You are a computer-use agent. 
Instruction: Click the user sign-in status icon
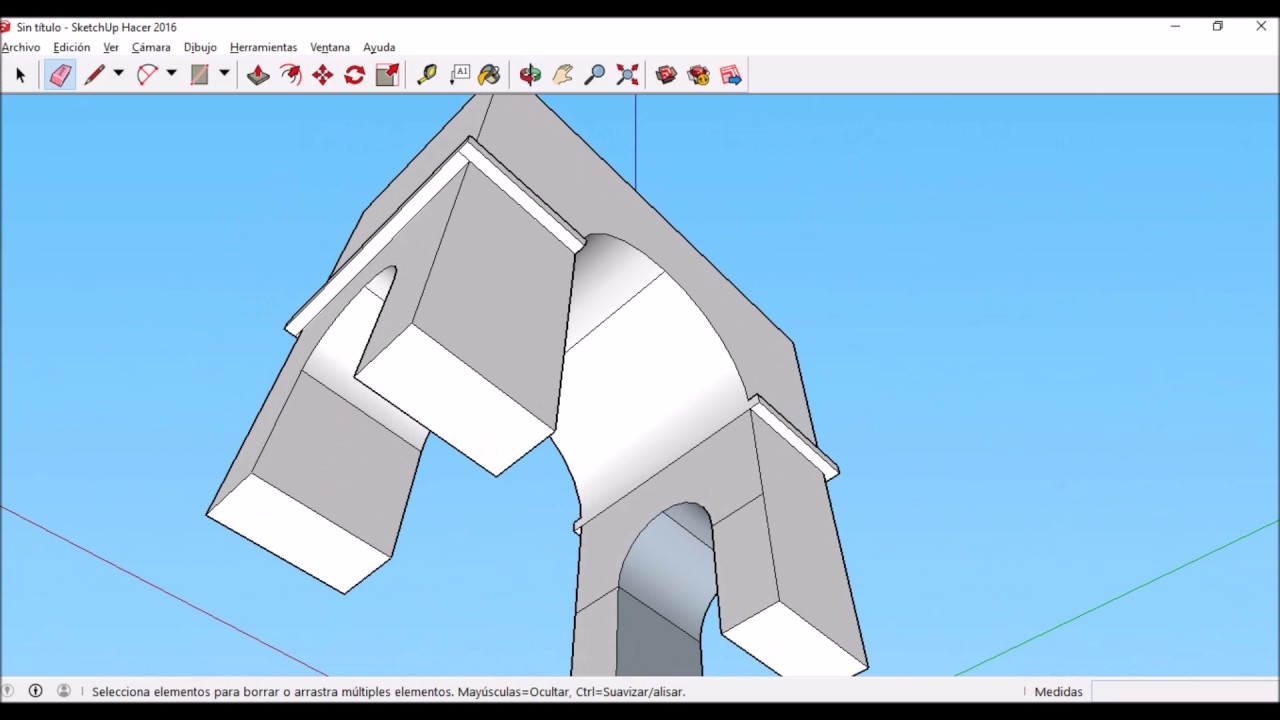click(64, 691)
